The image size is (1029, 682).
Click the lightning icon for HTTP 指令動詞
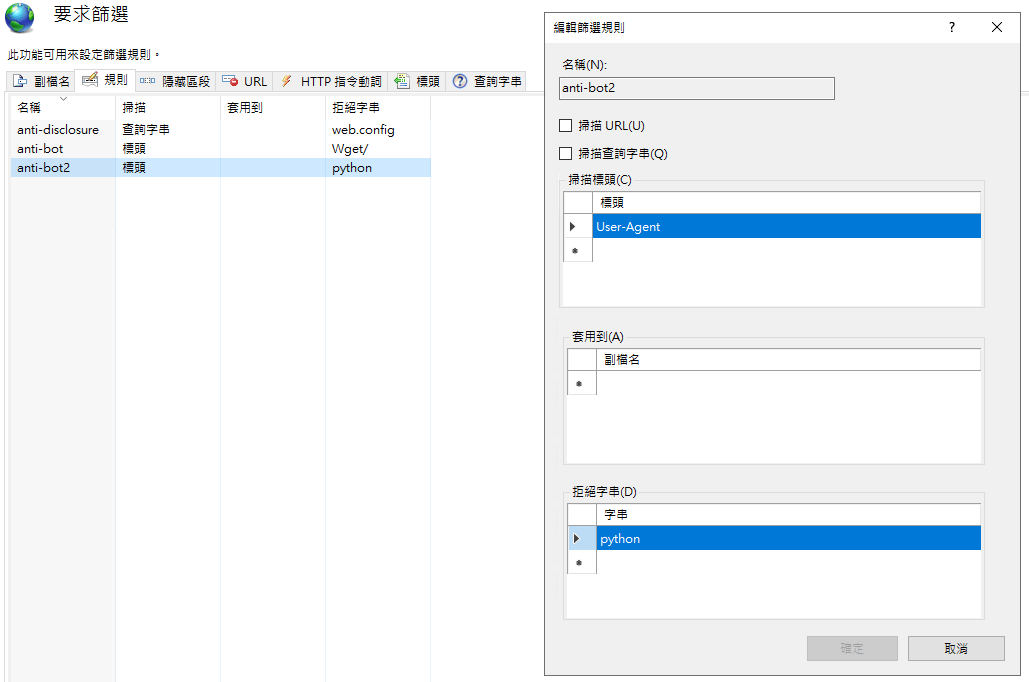[x=286, y=82]
